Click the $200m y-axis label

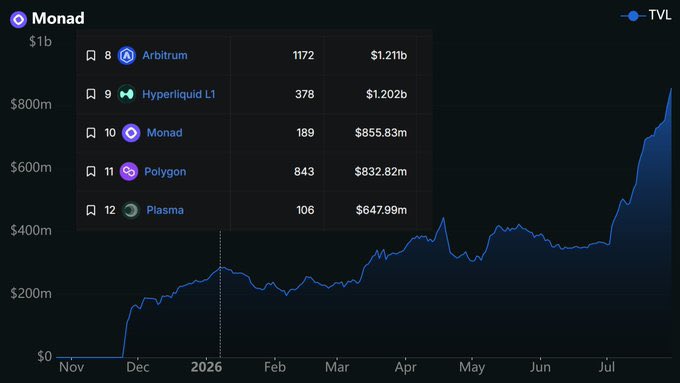point(31,294)
